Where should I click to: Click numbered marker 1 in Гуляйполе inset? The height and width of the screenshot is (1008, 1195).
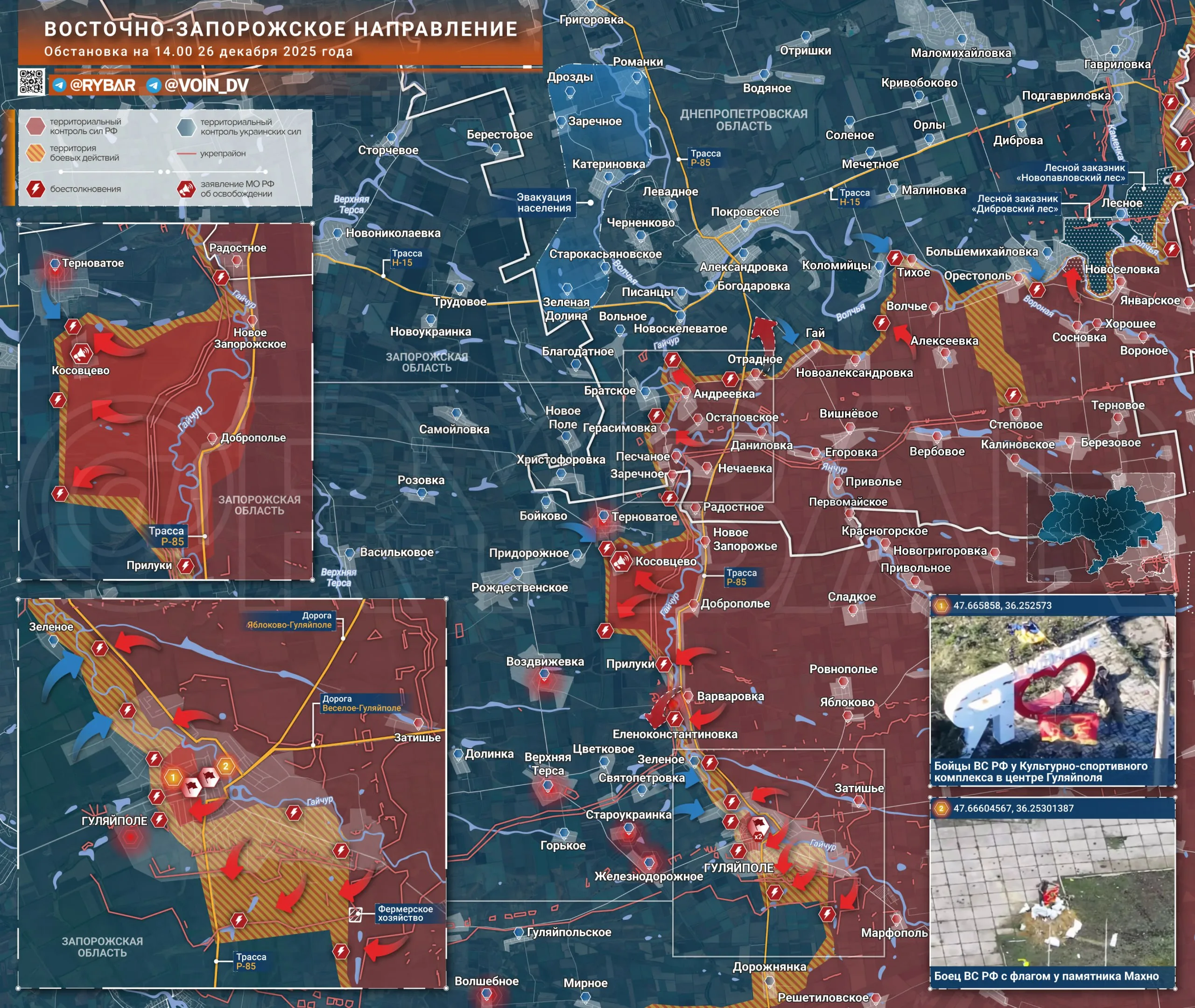(173, 777)
